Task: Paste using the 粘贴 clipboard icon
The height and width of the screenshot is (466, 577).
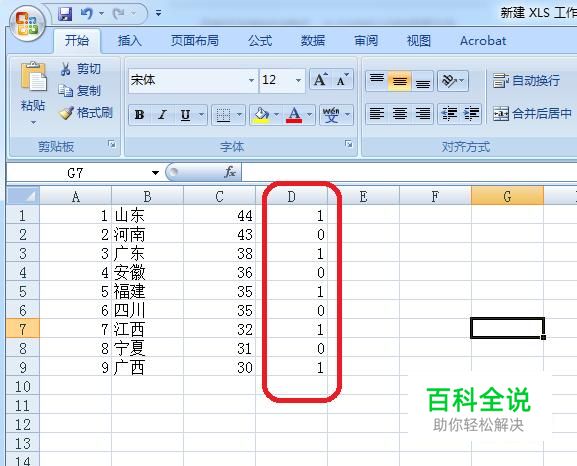Action: click(33, 77)
